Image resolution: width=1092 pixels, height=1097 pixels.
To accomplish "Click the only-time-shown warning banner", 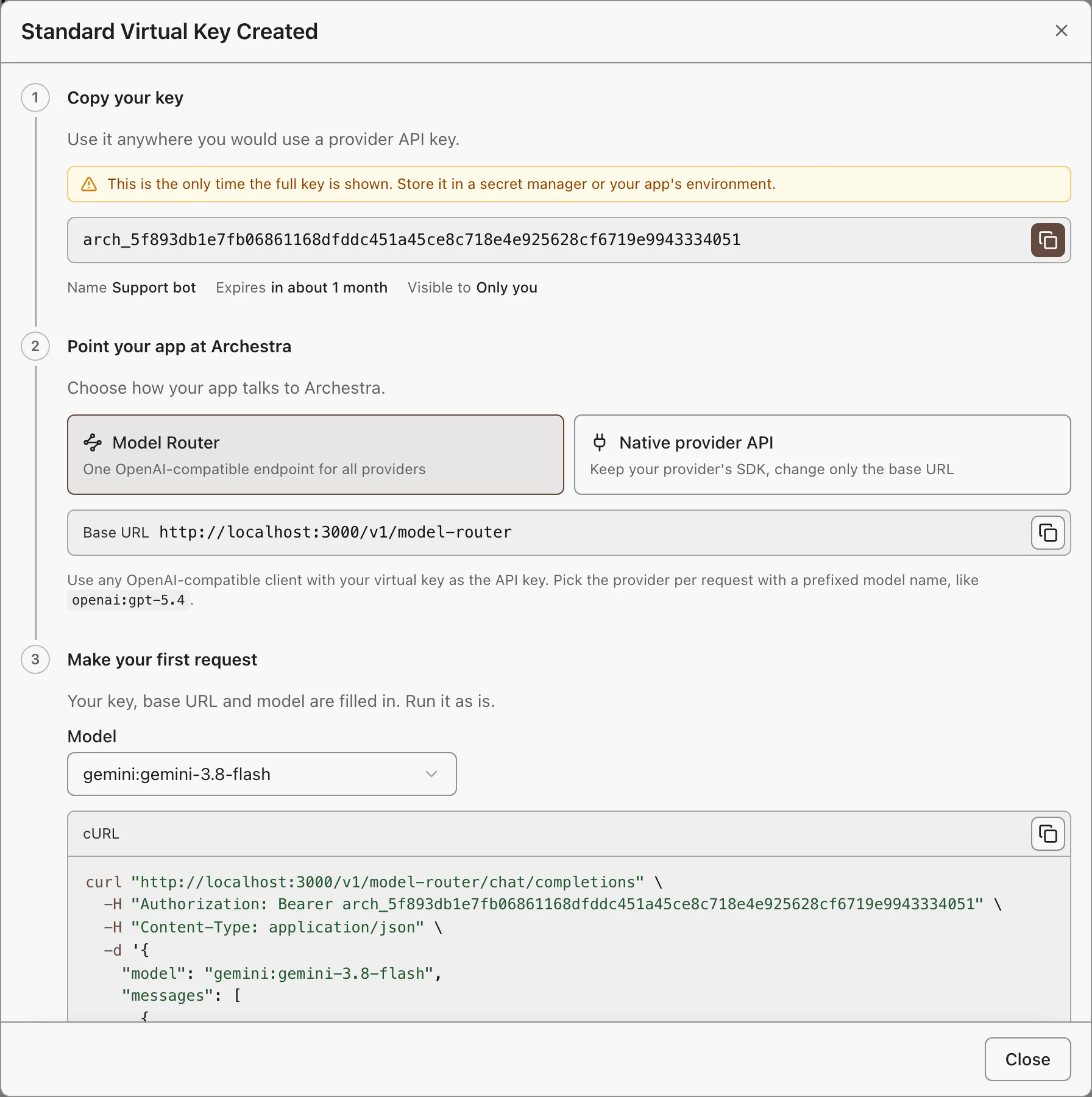I will [x=569, y=184].
